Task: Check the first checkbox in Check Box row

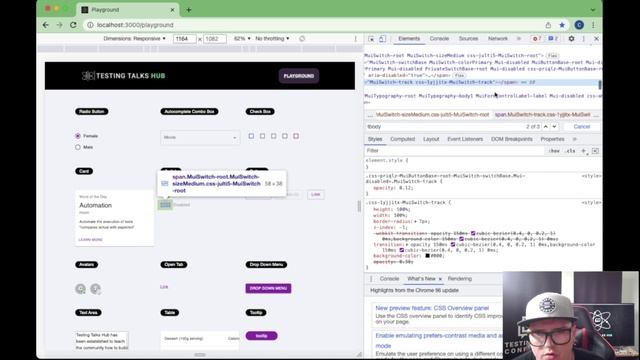Action: (x=251, y=136)
